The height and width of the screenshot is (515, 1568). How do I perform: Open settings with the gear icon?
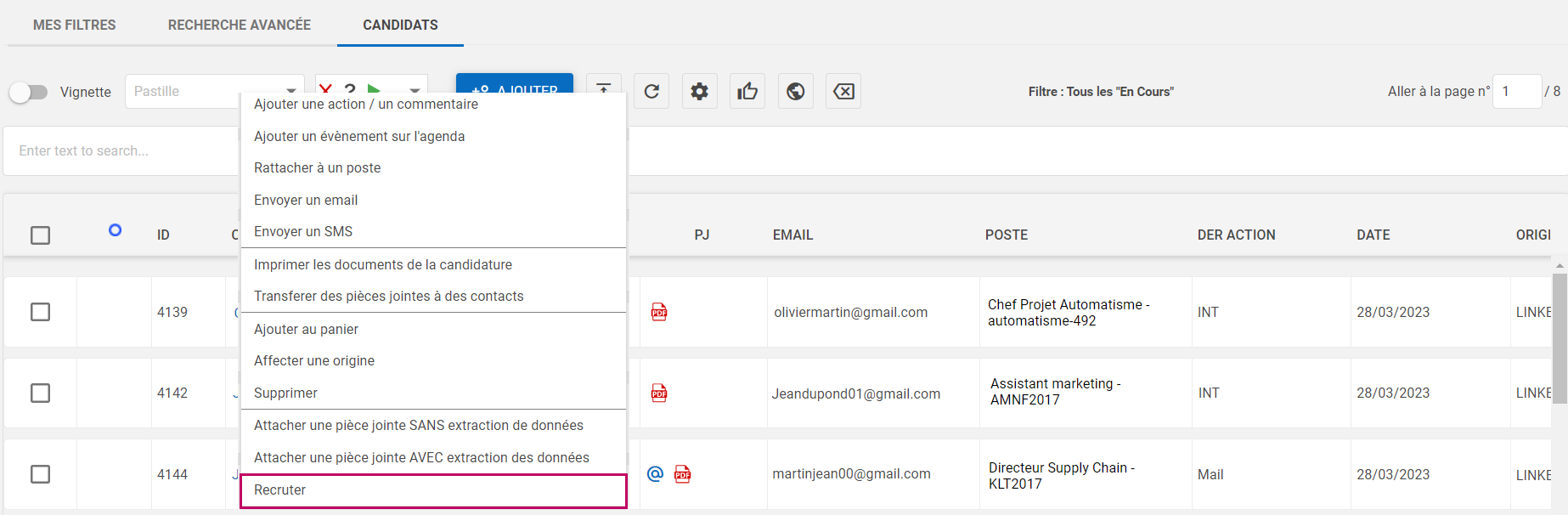tap(699, 91)
